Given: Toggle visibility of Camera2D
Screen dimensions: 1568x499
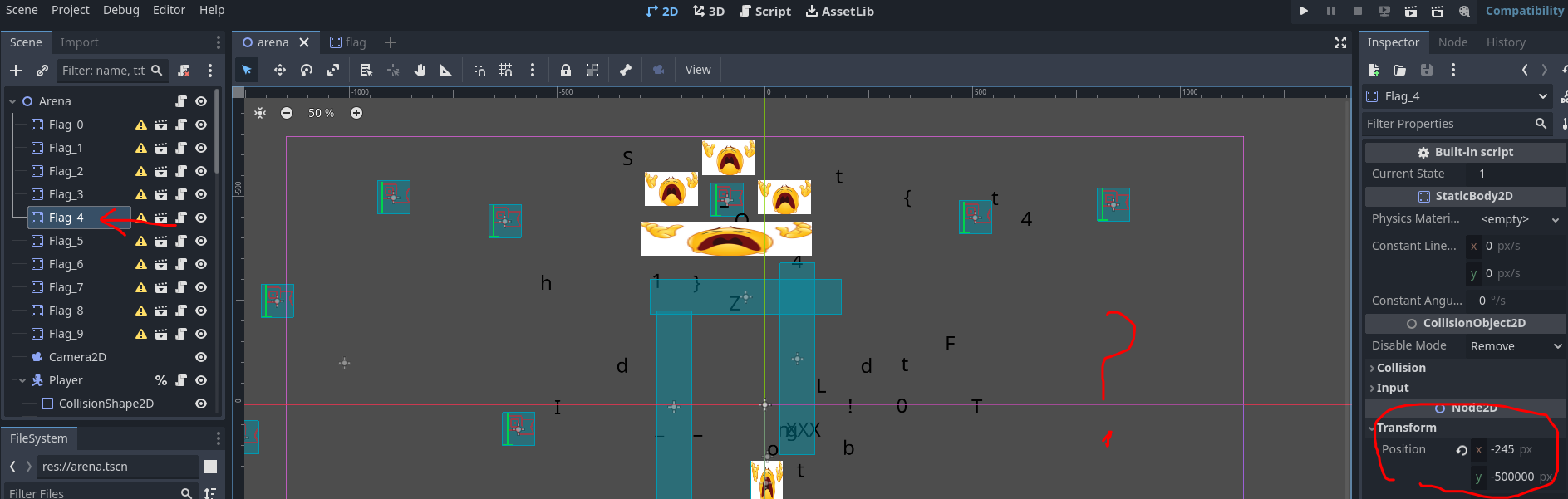Looking at the screenshot, I should (201, 357).
